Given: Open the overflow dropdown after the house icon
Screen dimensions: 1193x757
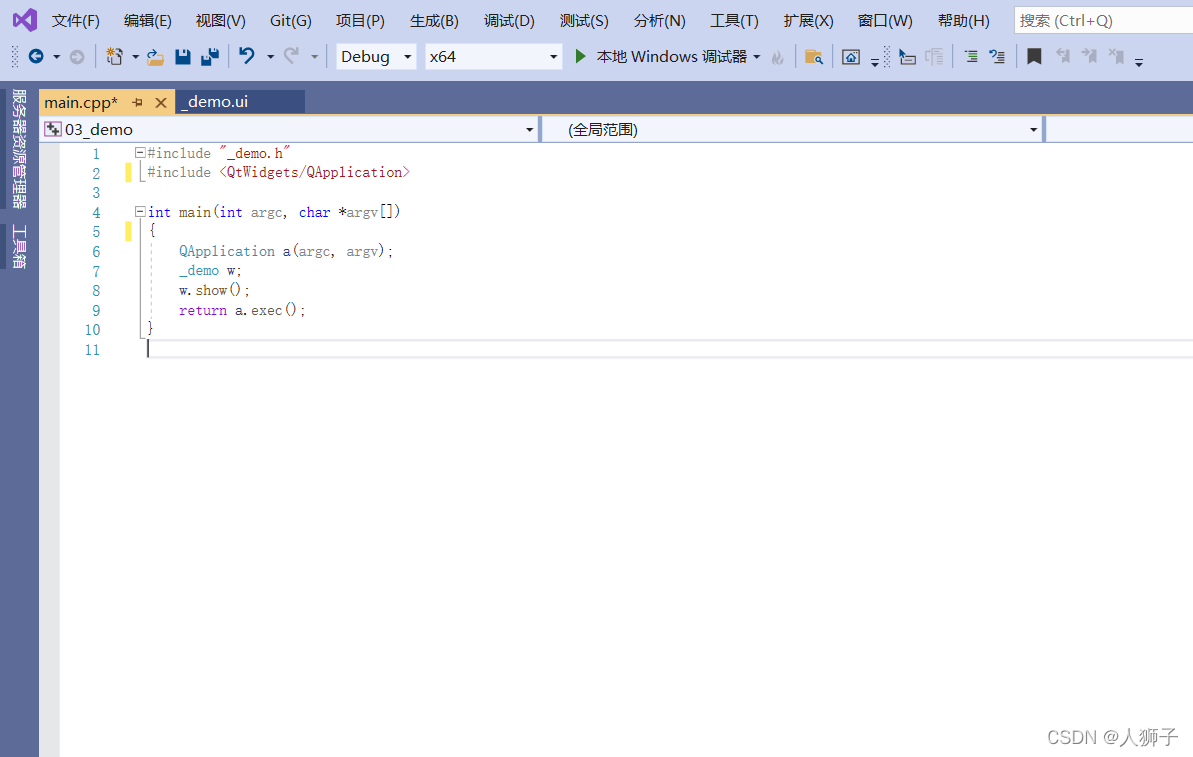Looking at the screenshot, I should [x=874, y=63].
